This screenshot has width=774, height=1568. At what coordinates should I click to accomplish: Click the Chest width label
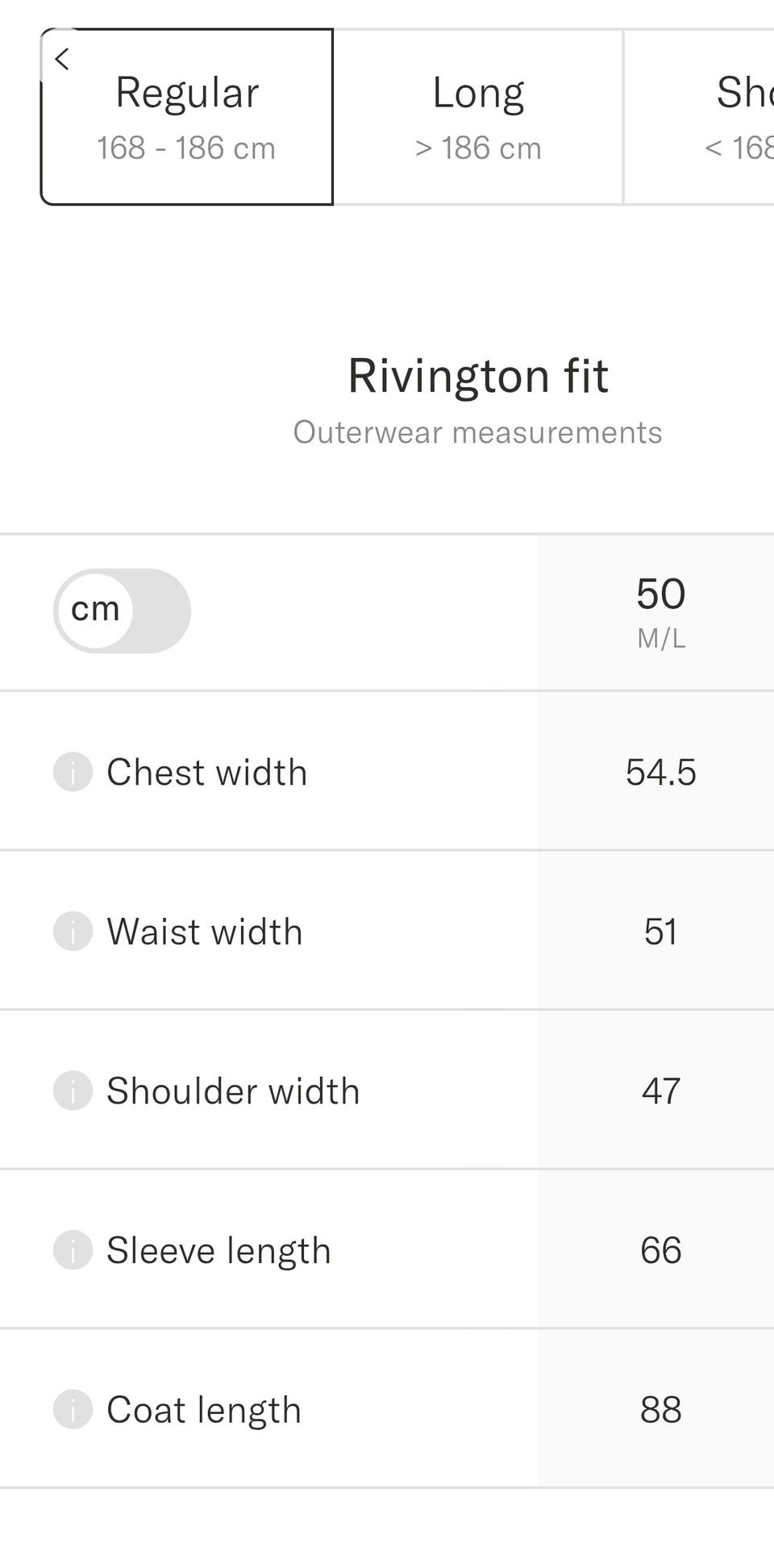[x=207, y=772]
